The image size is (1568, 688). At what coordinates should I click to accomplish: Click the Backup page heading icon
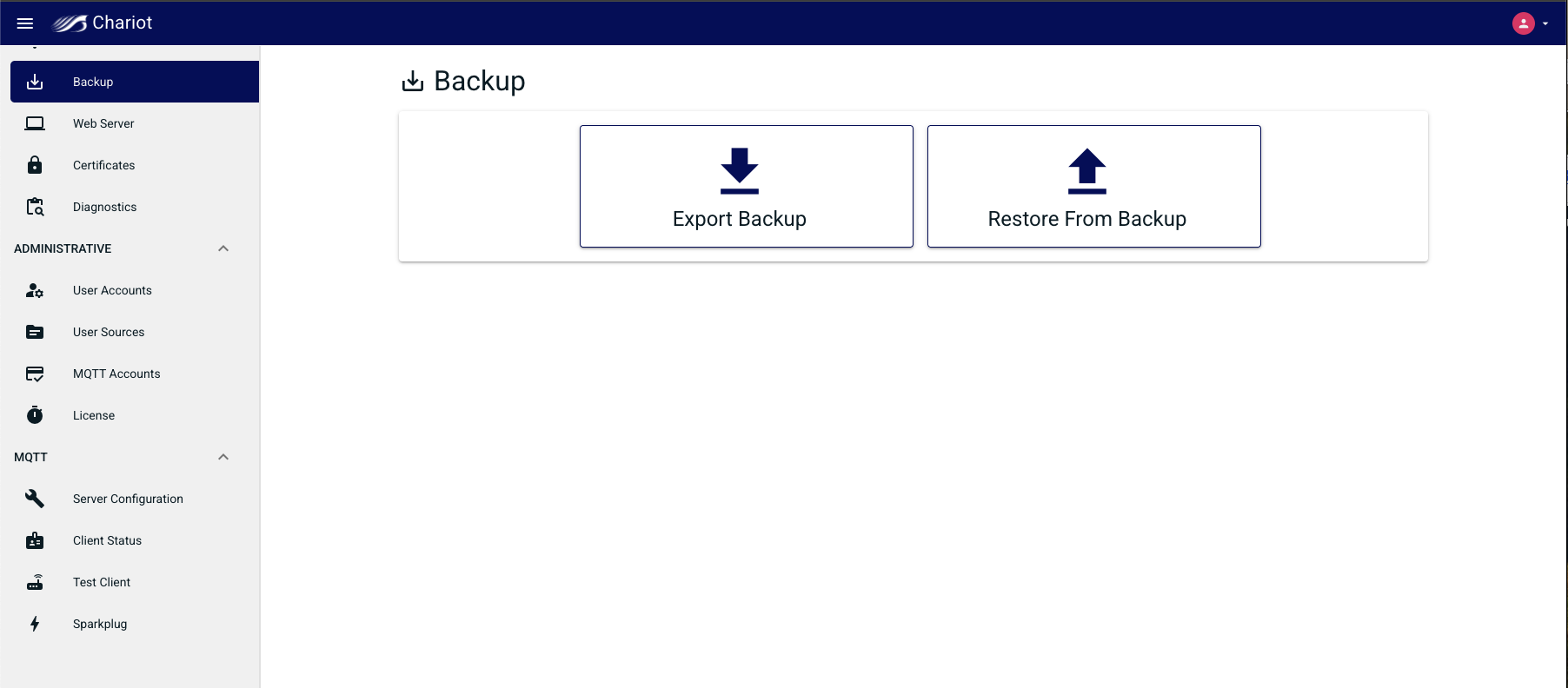413,81
